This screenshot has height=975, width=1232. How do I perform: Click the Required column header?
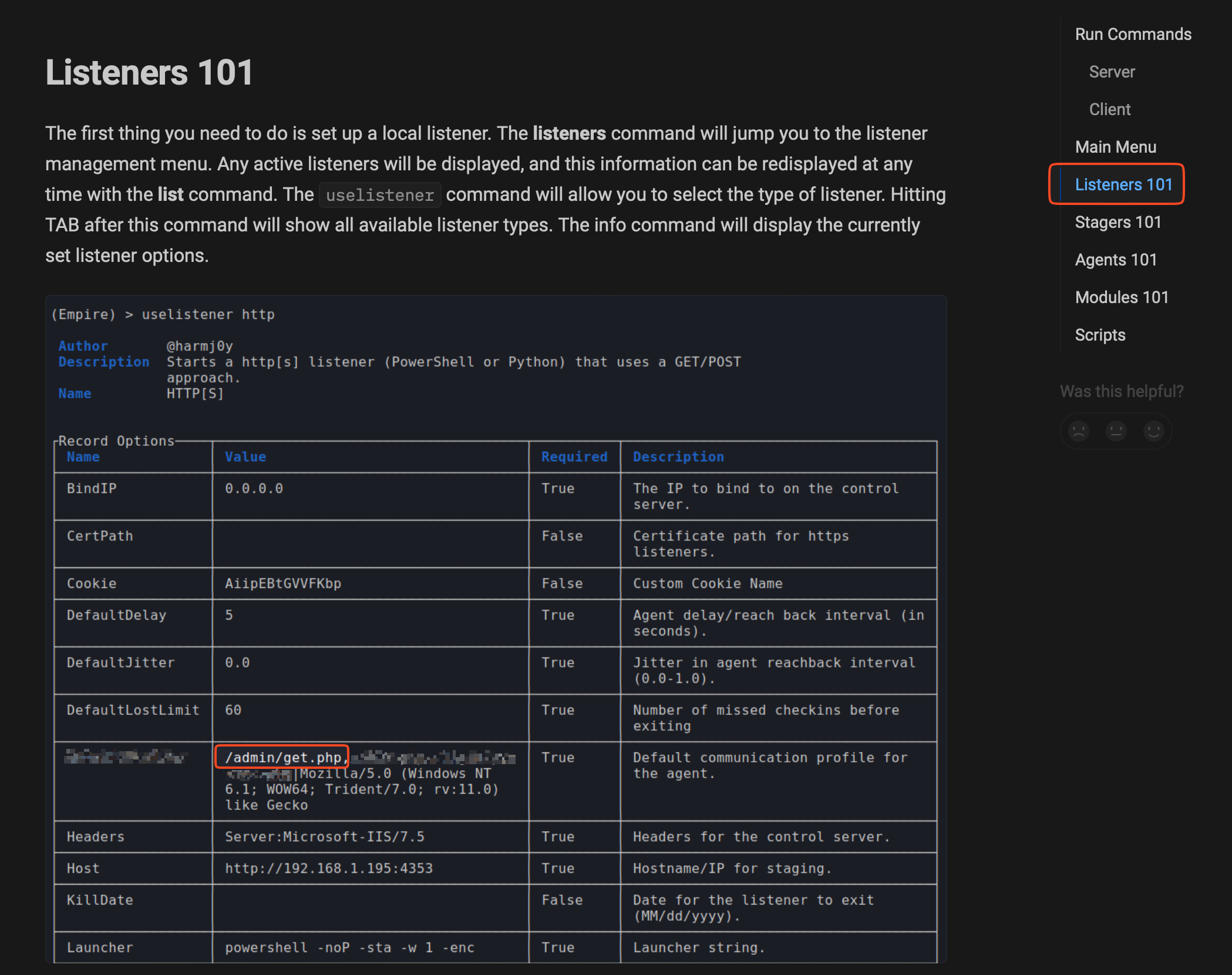574,457
